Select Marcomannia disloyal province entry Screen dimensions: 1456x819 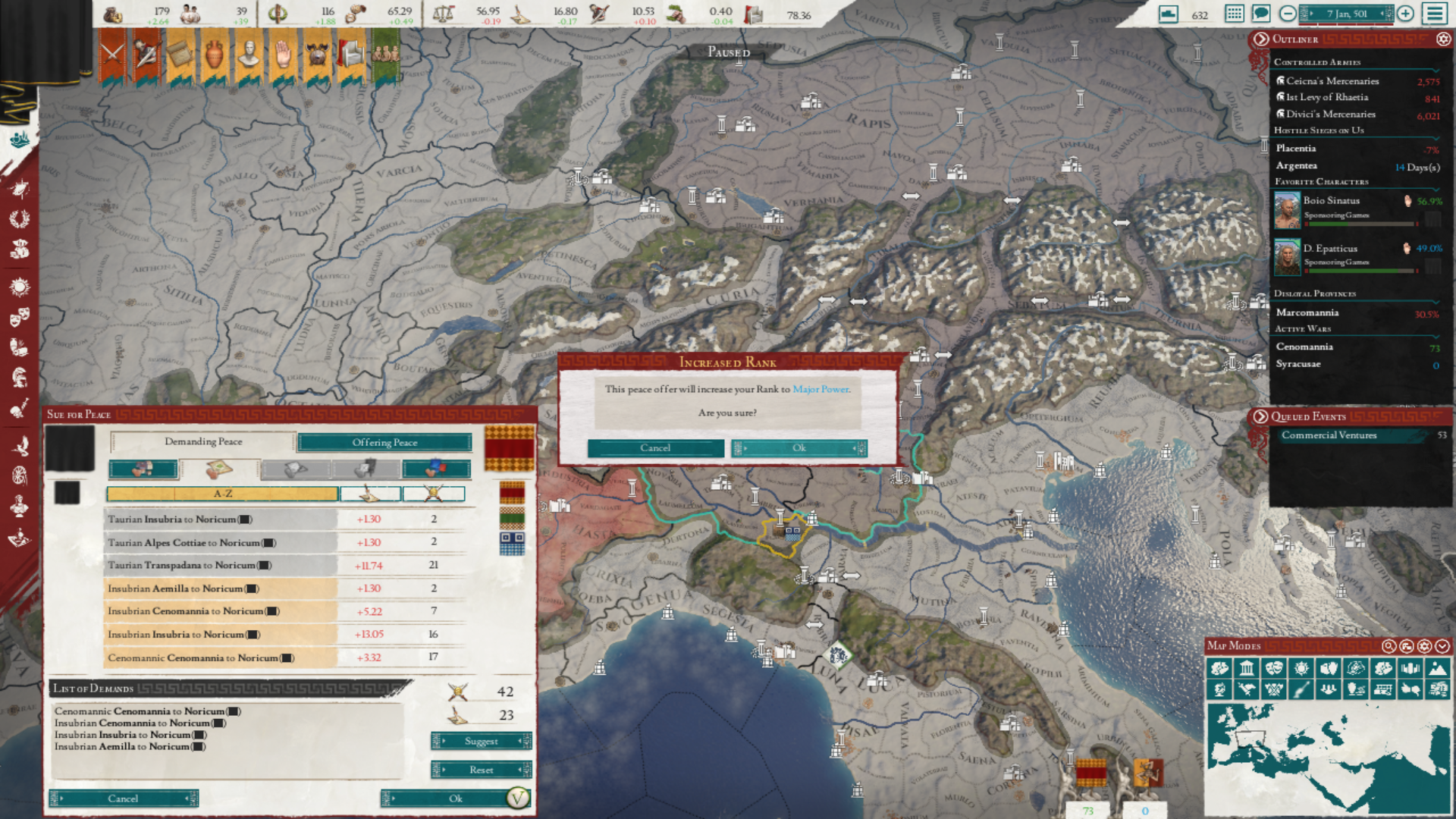[1357, 312]
